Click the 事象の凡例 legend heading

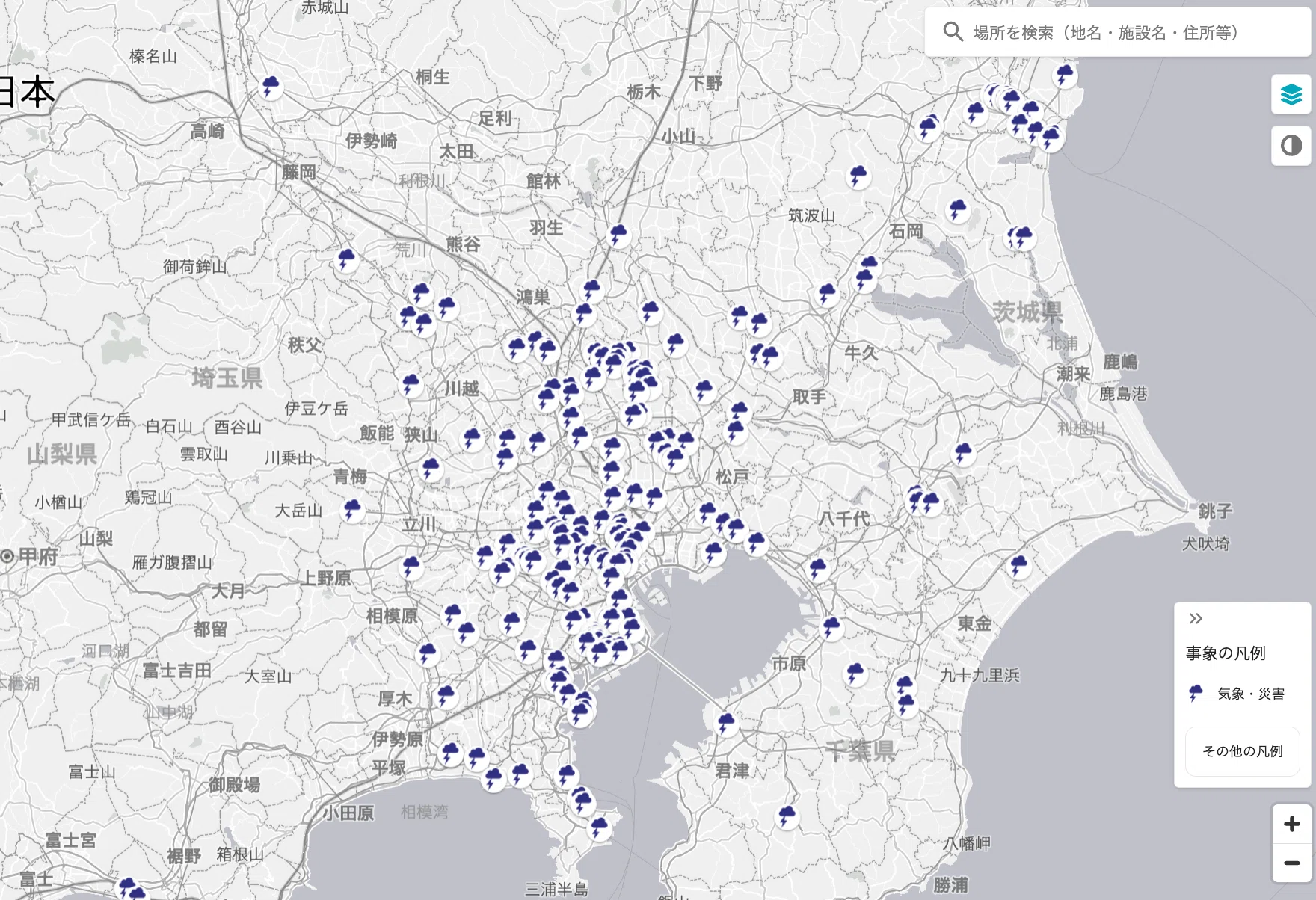click(1226, 653)
